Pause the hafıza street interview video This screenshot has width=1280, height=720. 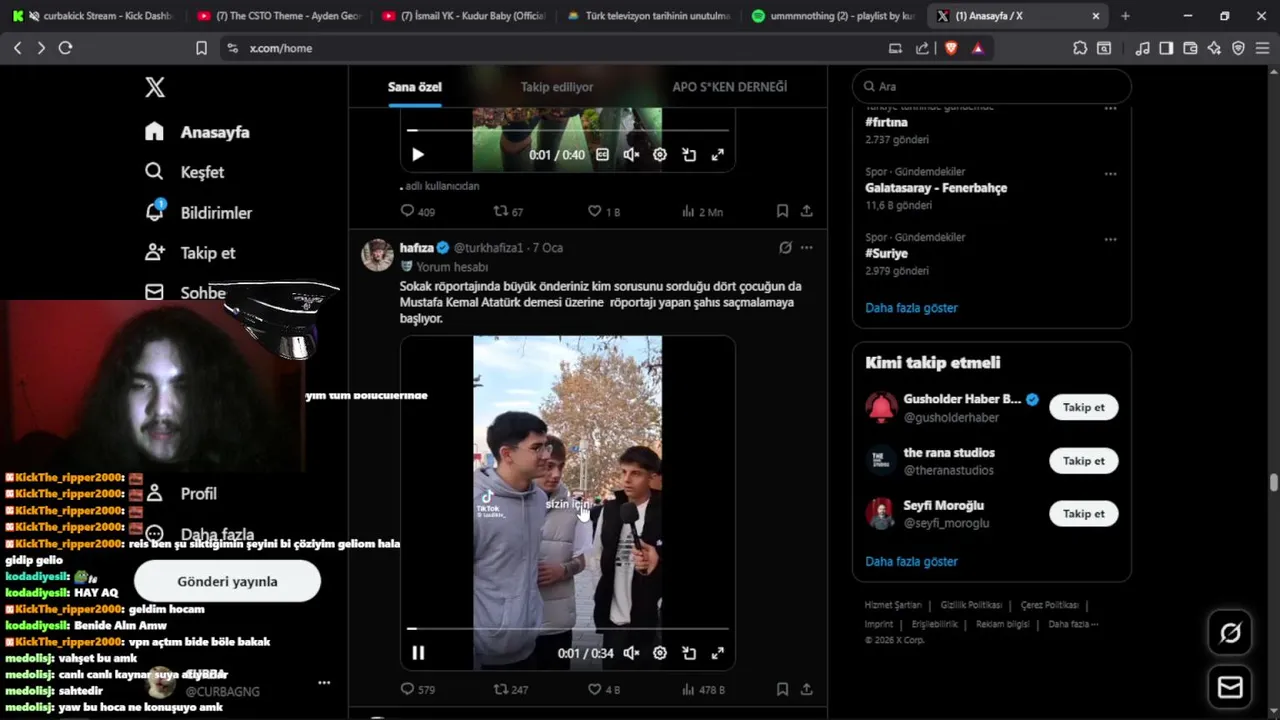pos(418,653)
